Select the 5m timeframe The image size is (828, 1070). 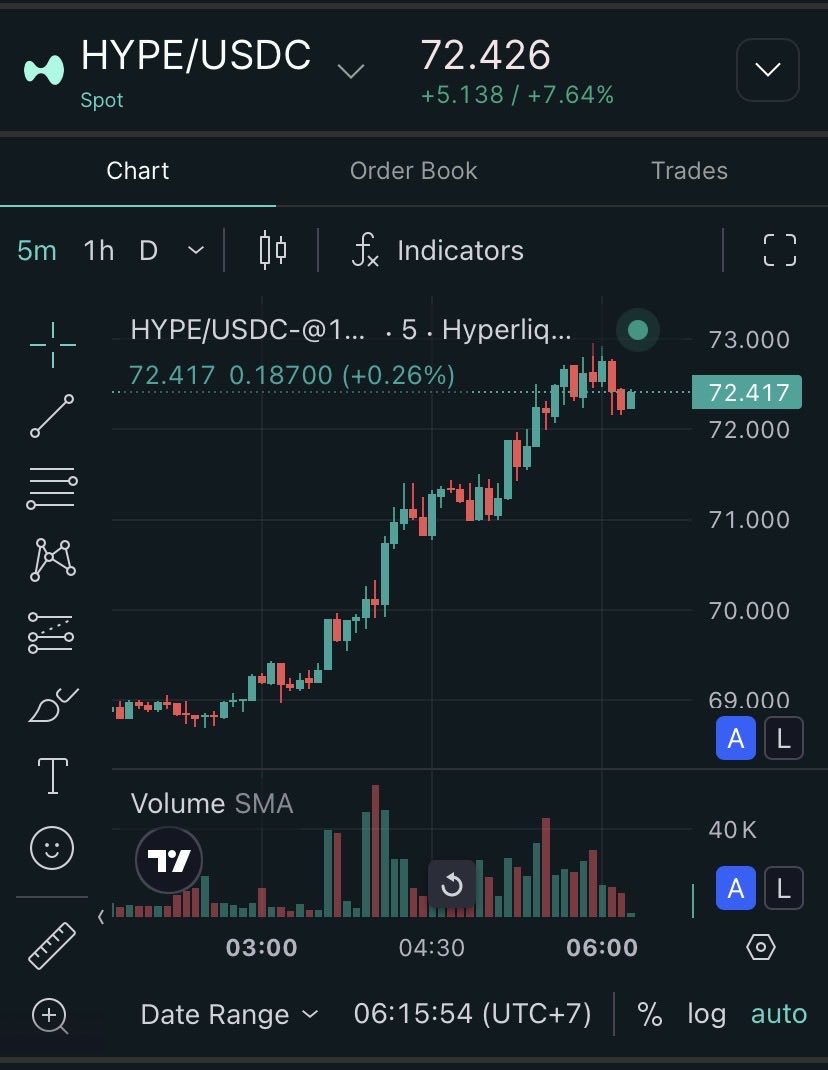tap(37, 250)
